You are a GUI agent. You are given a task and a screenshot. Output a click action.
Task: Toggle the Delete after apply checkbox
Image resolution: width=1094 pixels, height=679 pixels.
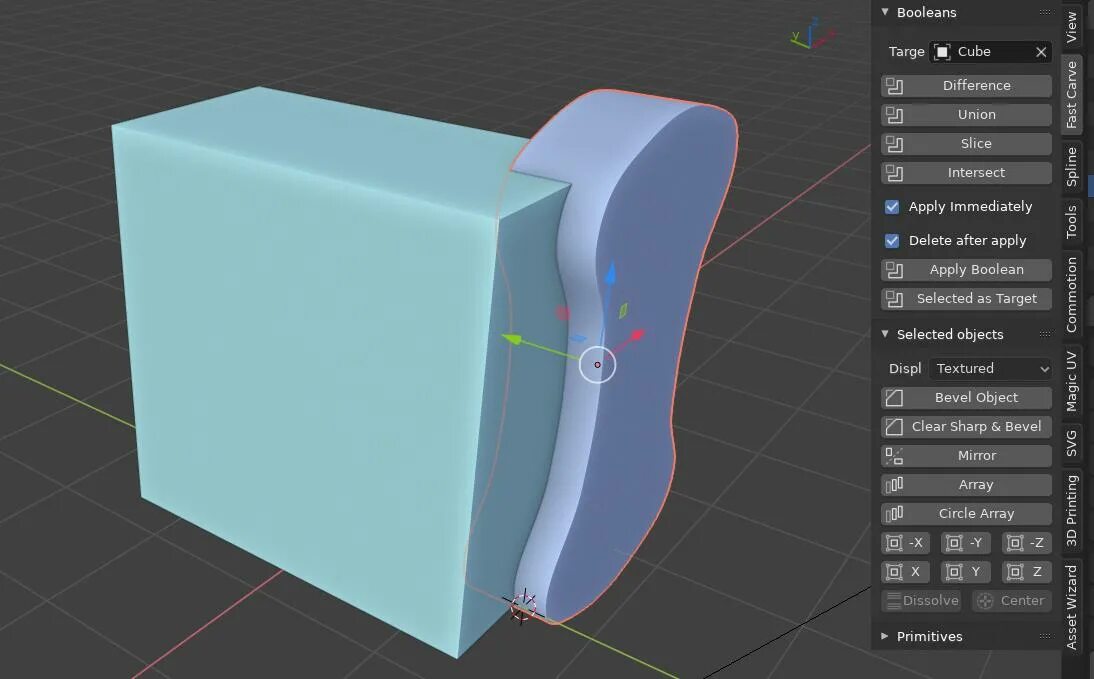[892, 241]
